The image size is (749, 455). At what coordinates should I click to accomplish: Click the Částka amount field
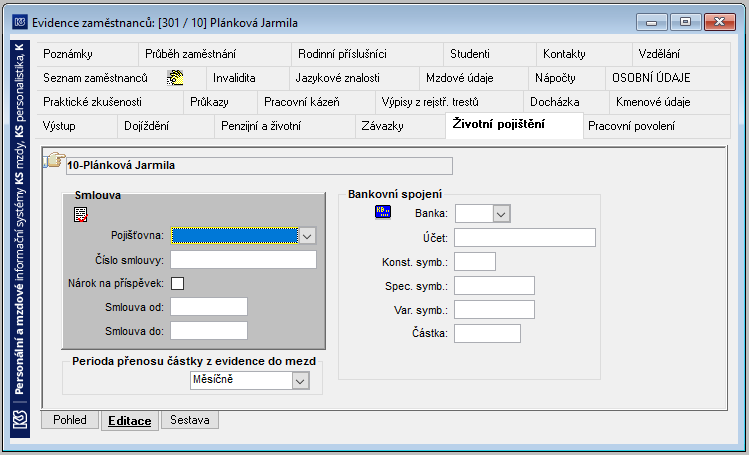[x=487, y=333]
